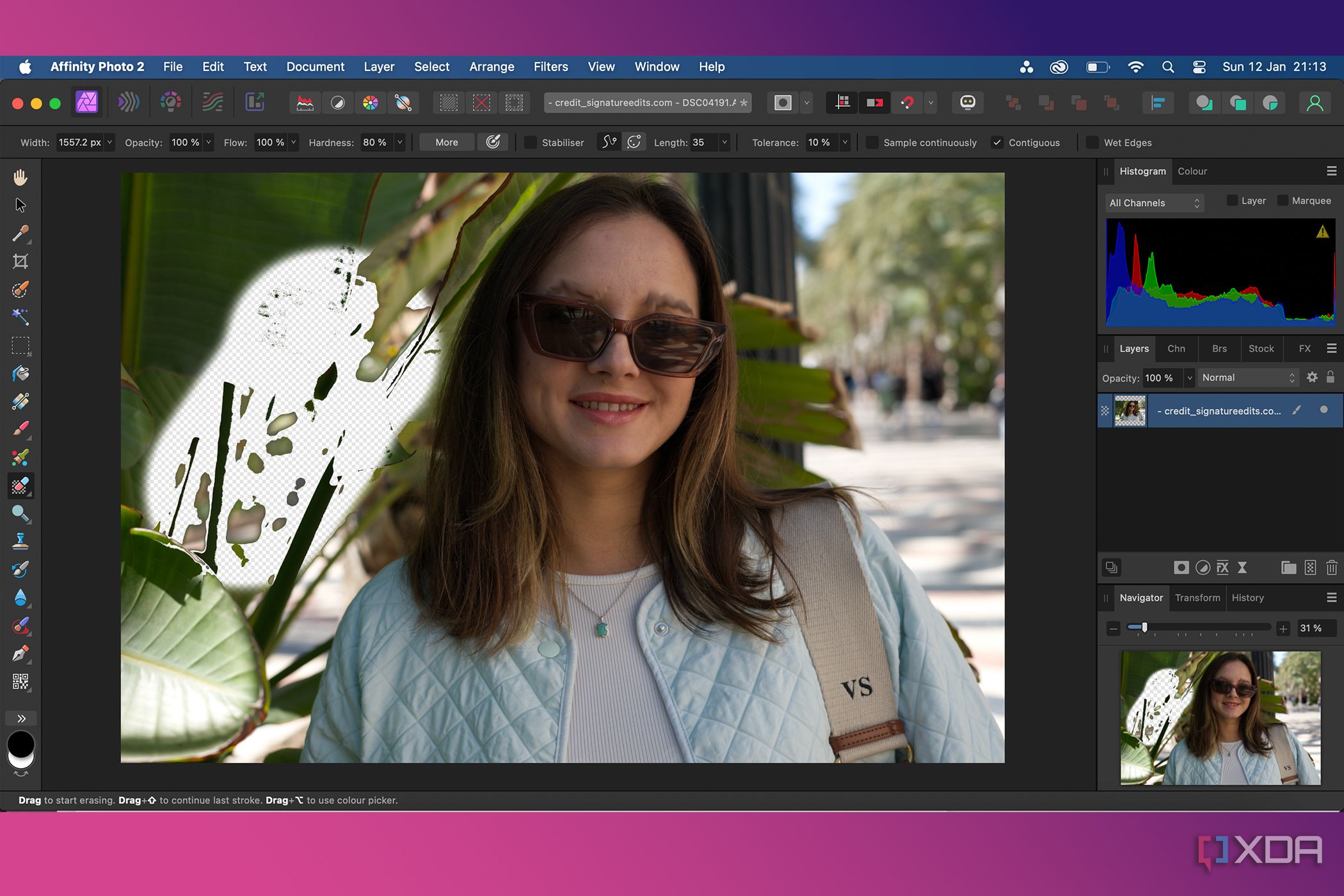Select the Crop tool
This screenshot has width=1344, height=896.
(20, 261)
